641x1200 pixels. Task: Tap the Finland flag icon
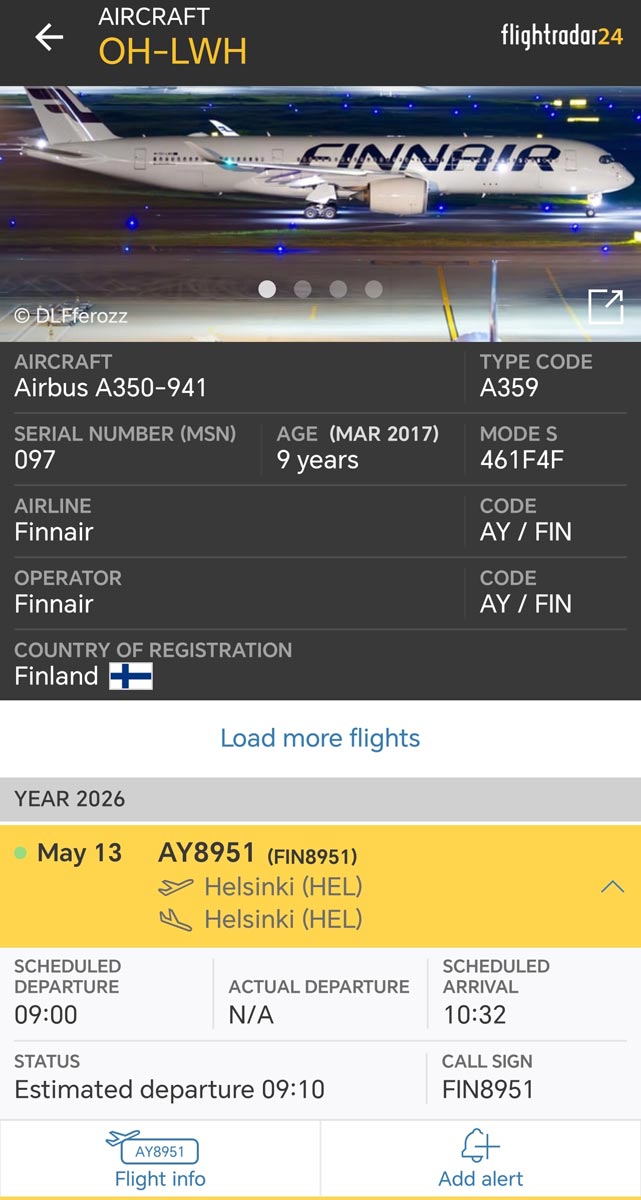pos(131,677)
